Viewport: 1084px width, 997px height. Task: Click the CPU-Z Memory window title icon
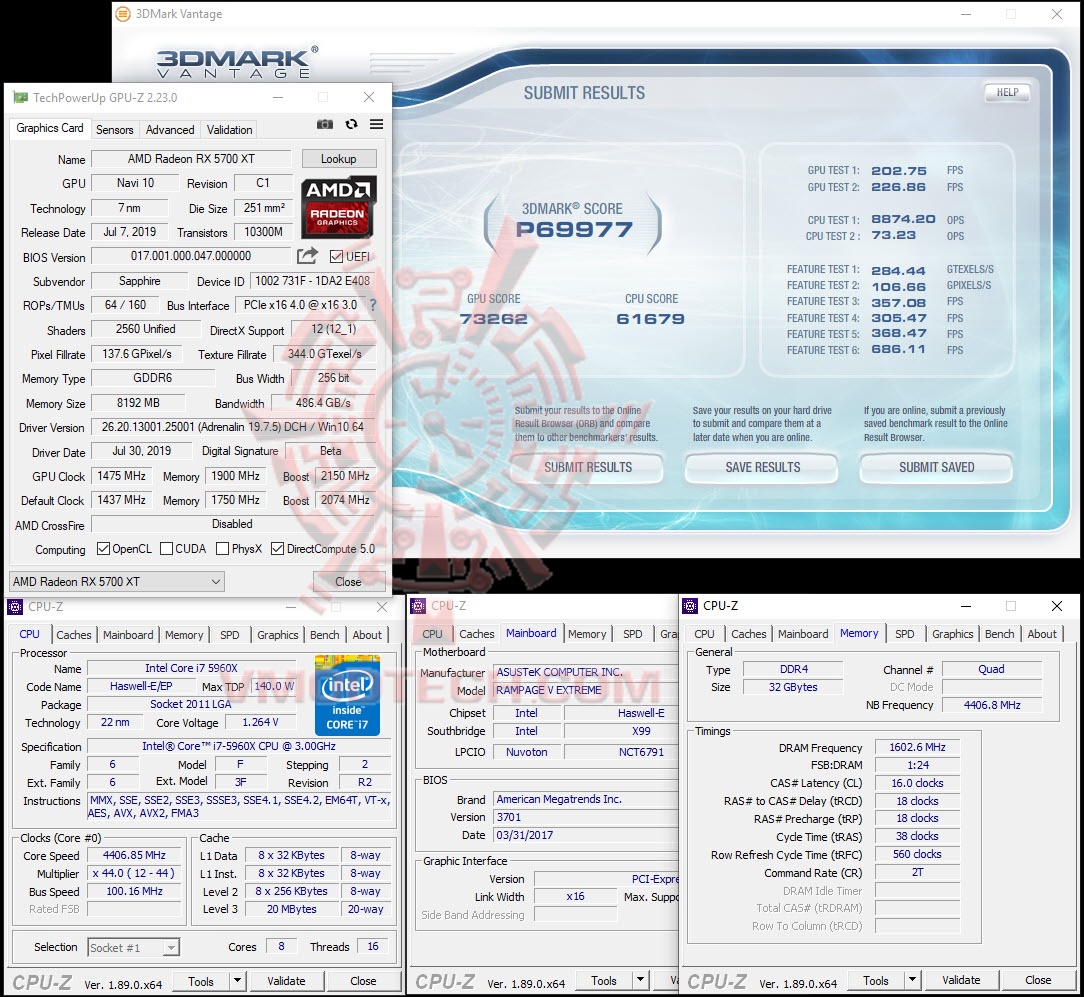[x=690, y=606]
